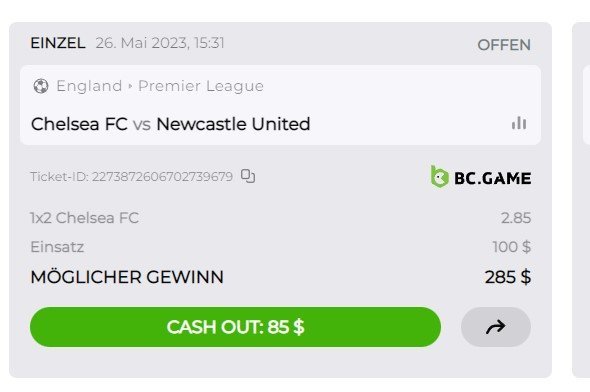
Task: Click the 285 $ possible winnings amount
Action: (508, 278)
